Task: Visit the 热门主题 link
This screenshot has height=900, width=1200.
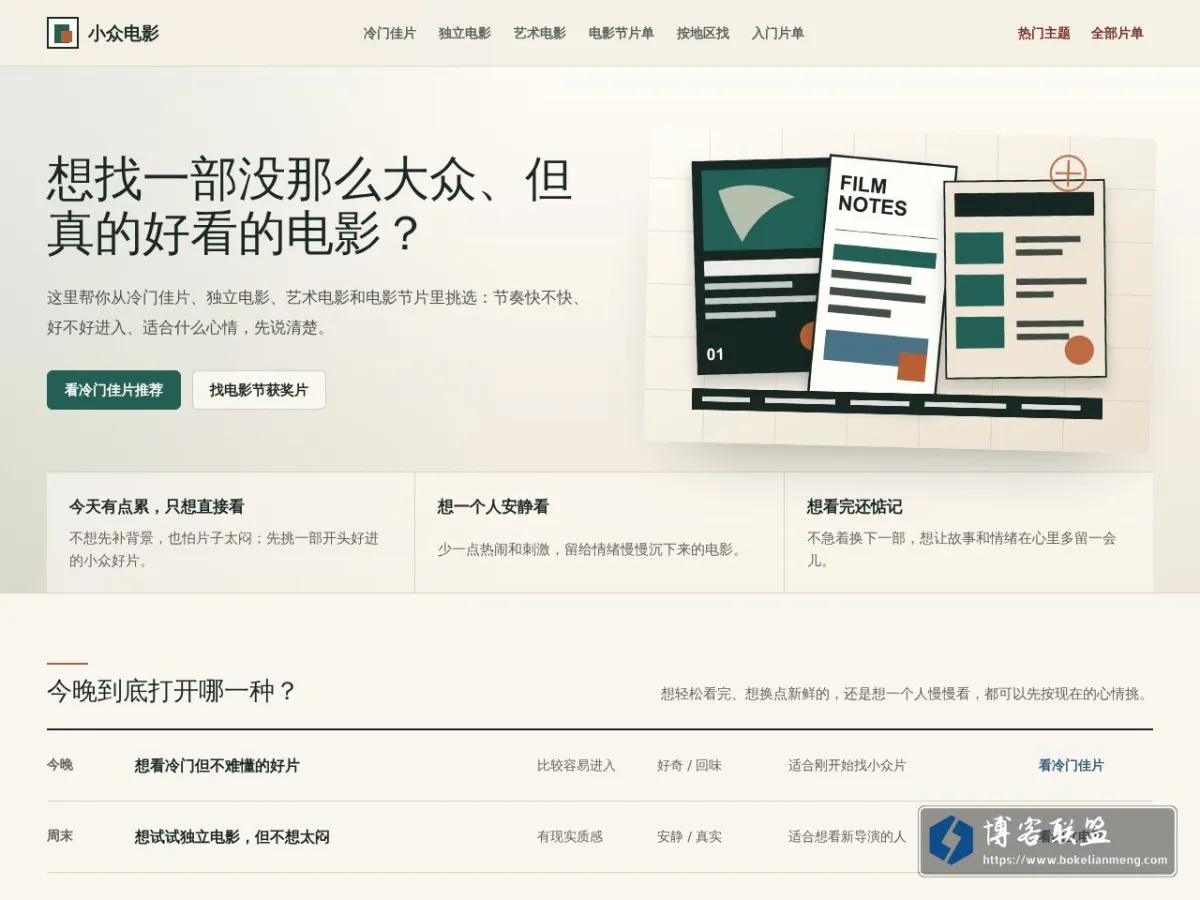Action: click(1044, 33)
